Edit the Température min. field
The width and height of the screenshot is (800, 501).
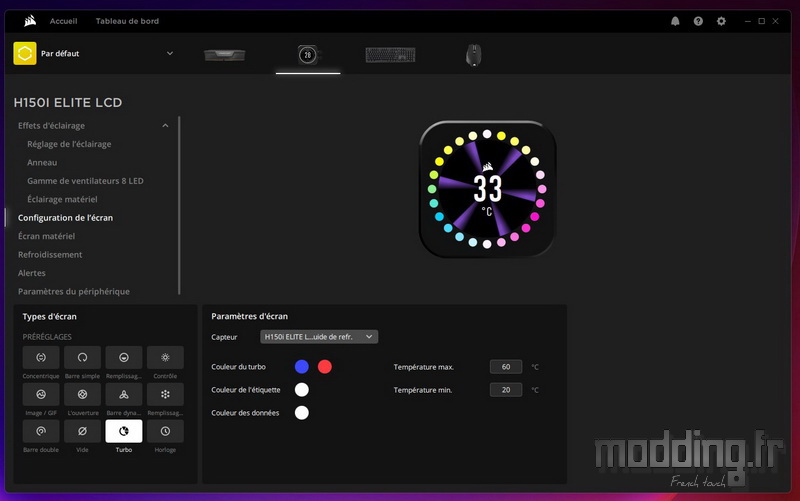(506, 390)
